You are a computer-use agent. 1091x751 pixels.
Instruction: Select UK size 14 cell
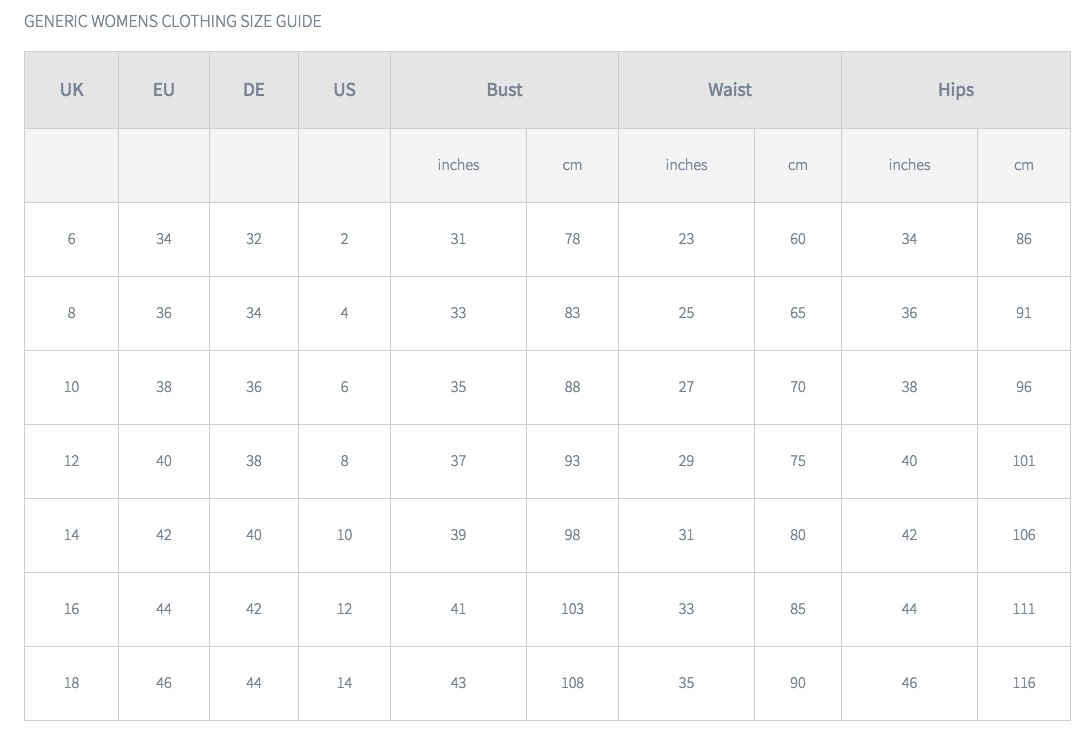(72, 535)
